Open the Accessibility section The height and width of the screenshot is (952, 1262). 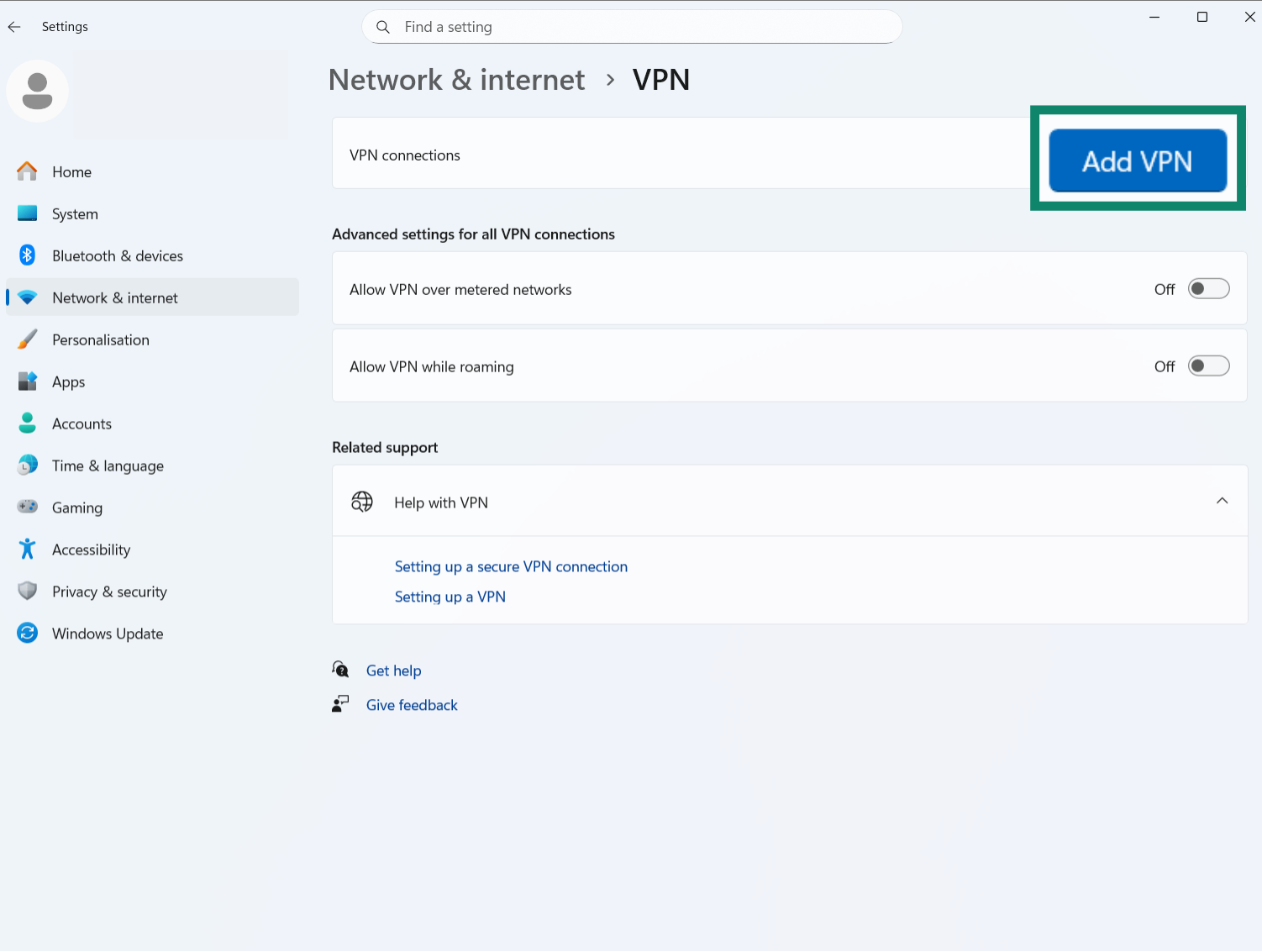coord(27,549)
